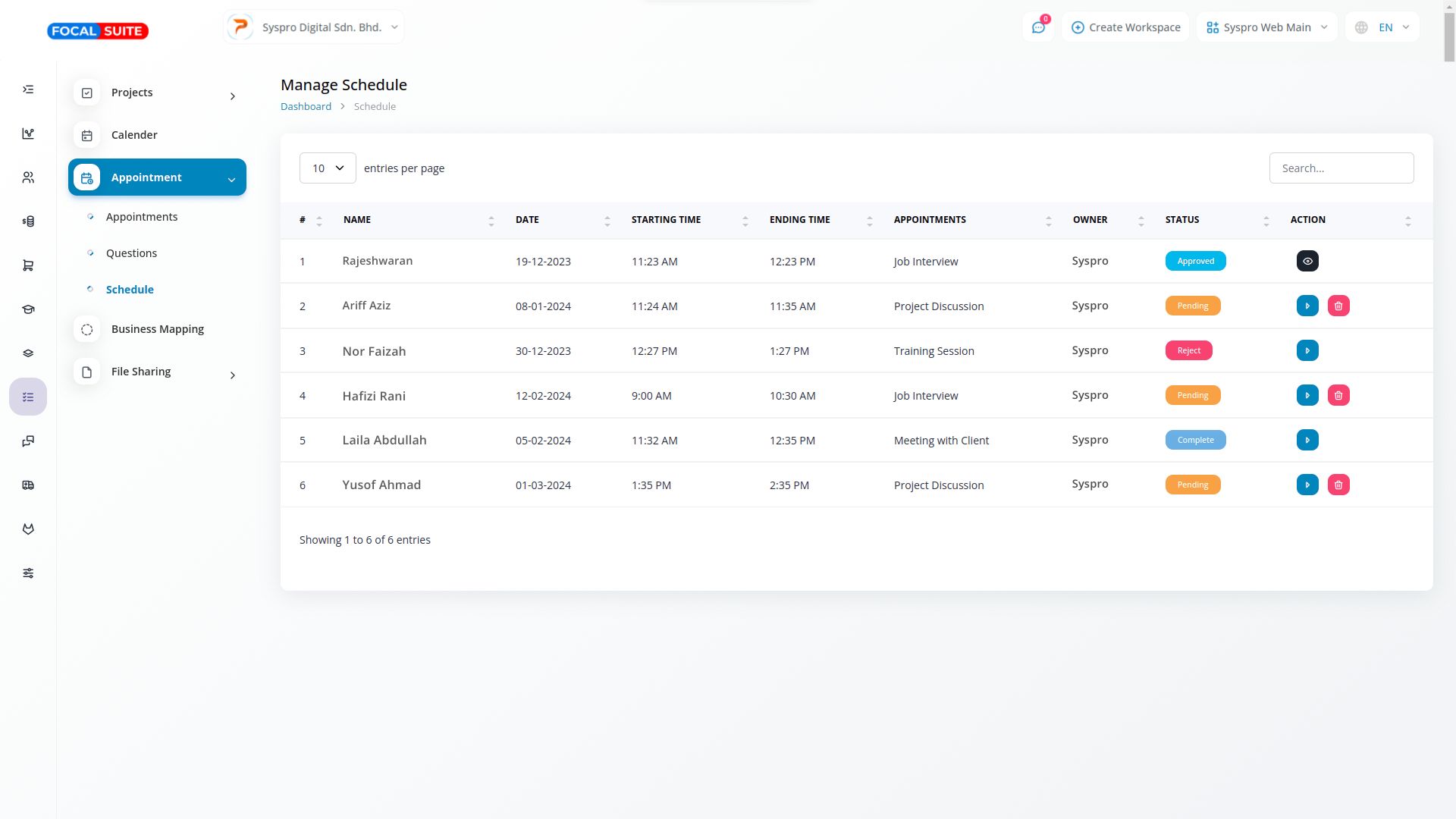This screenshot has width=1456, height=819.
Task: Expand the Projects menu chevron
Action: [233, 96]
